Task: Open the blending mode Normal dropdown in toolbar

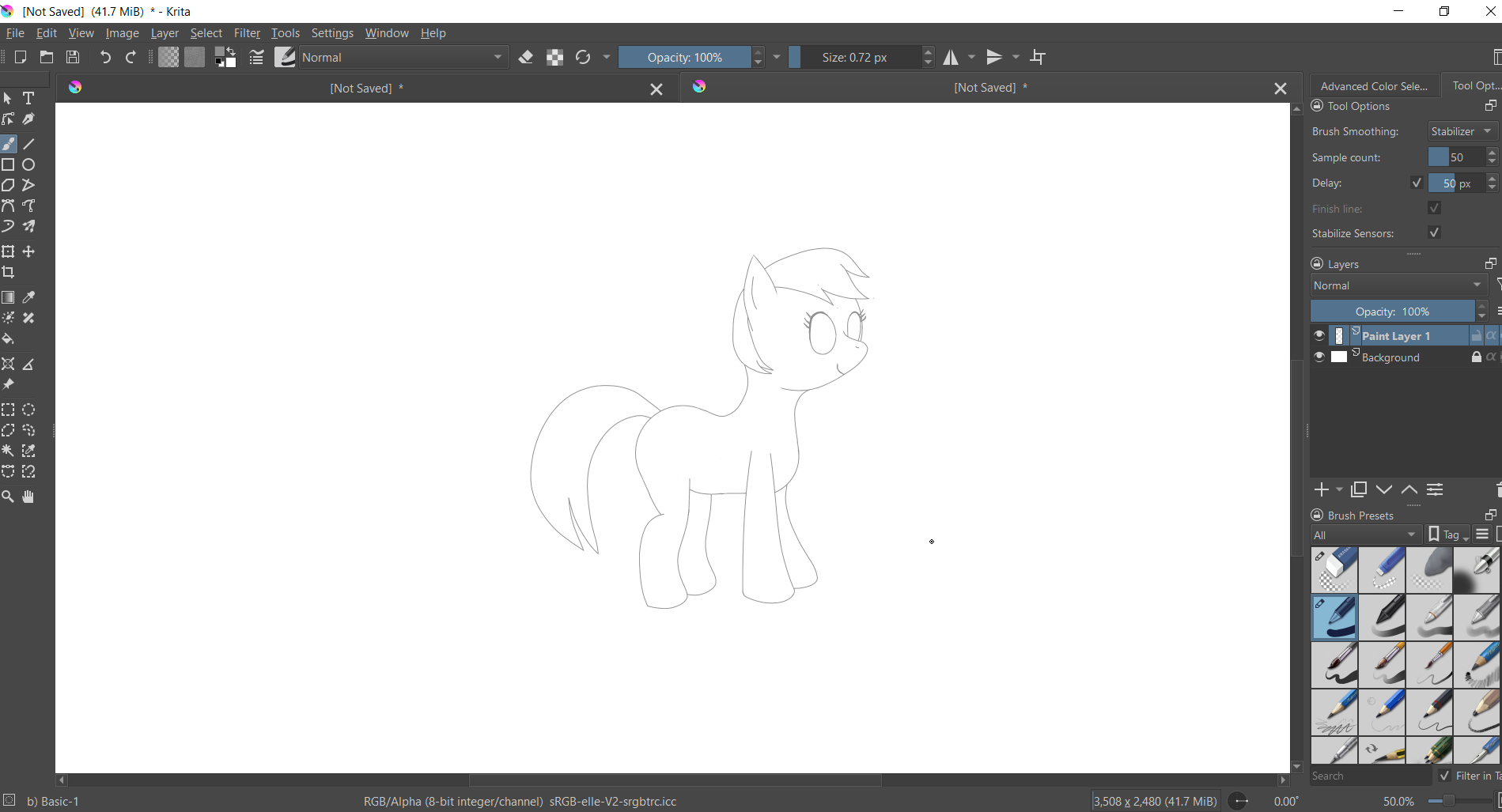Action: point(403,57)
